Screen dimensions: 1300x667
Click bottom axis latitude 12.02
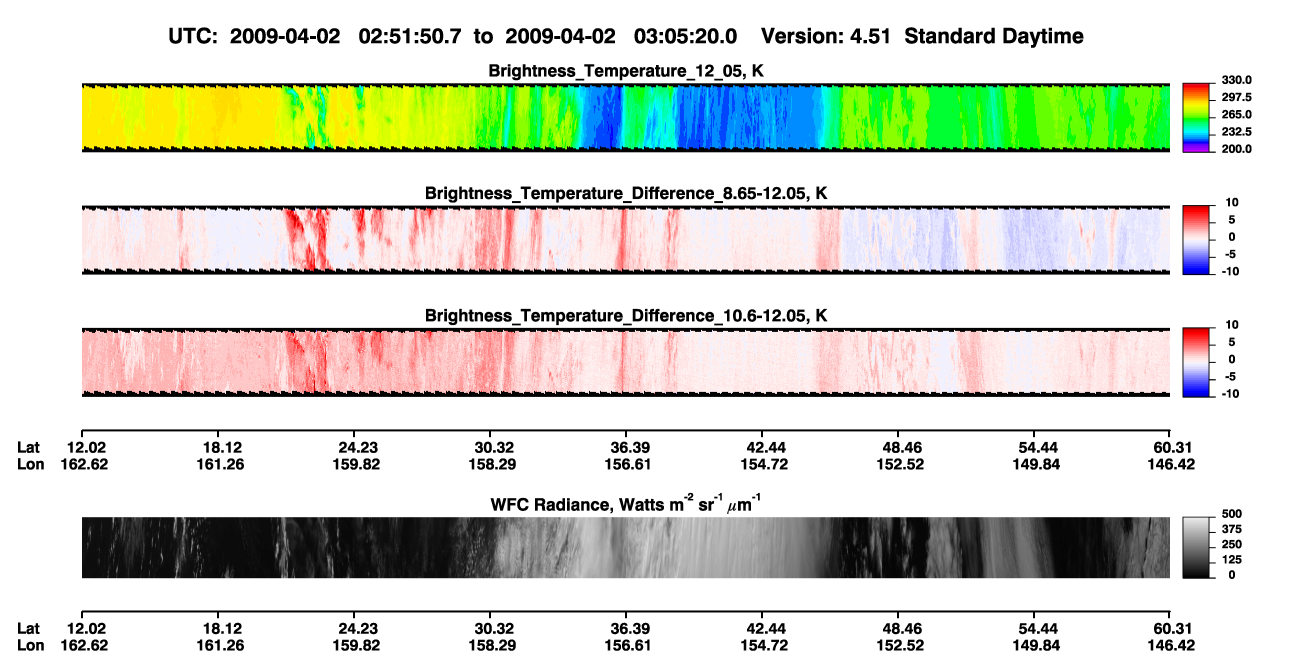86,628
